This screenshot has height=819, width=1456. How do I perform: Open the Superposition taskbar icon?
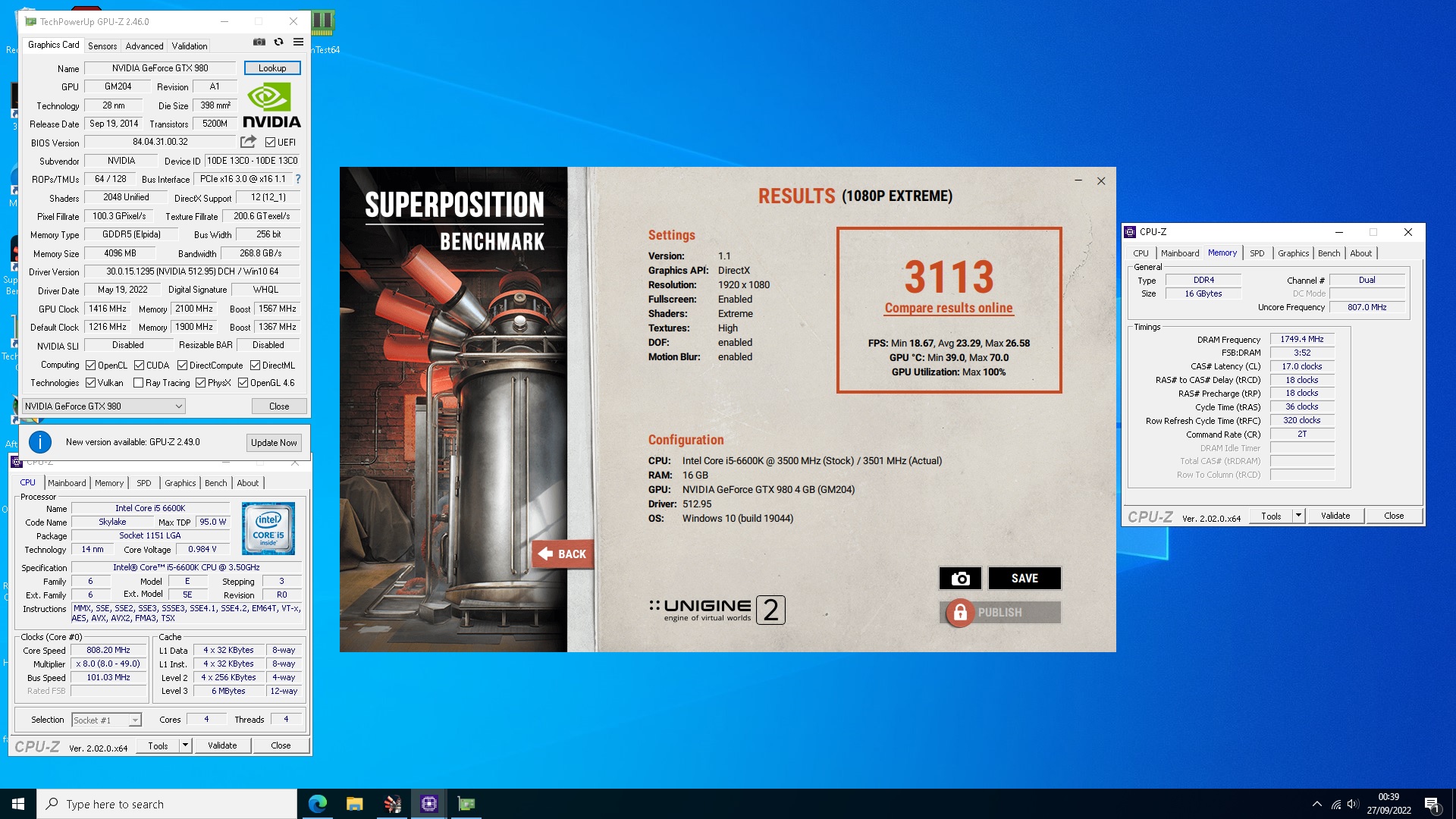[x=392, y=804]
